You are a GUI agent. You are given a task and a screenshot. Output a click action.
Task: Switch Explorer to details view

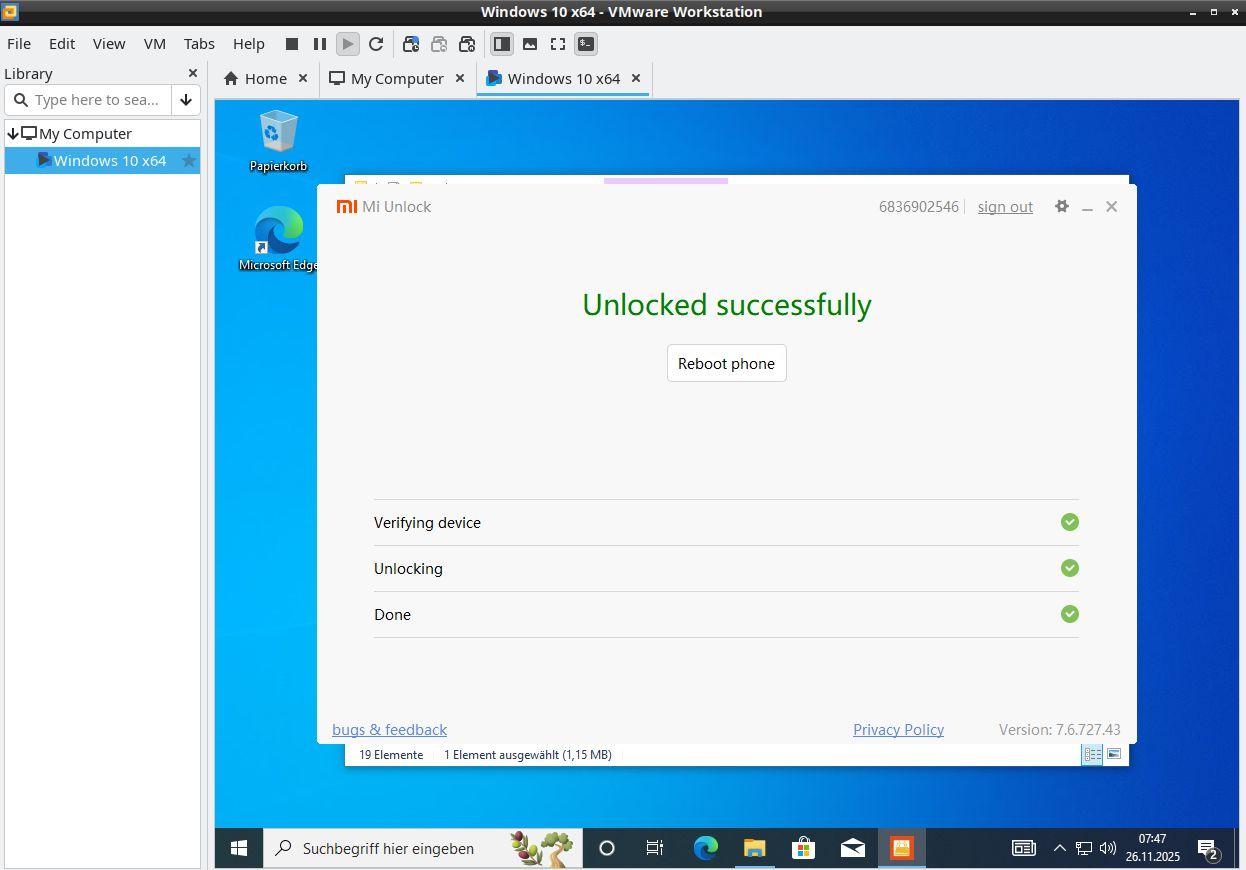click(1092, 754)
